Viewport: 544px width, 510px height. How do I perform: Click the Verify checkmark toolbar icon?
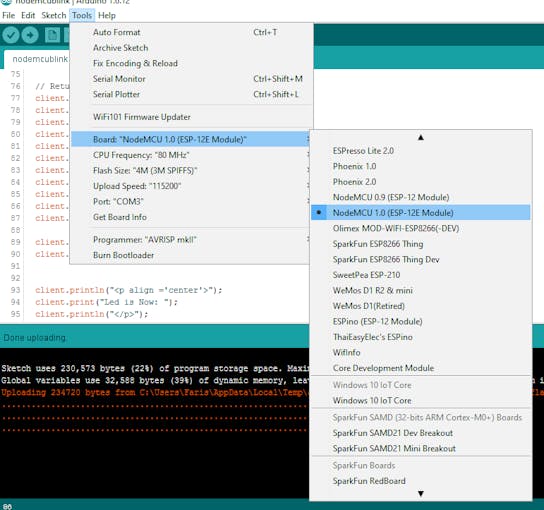(x=10, y=35)
